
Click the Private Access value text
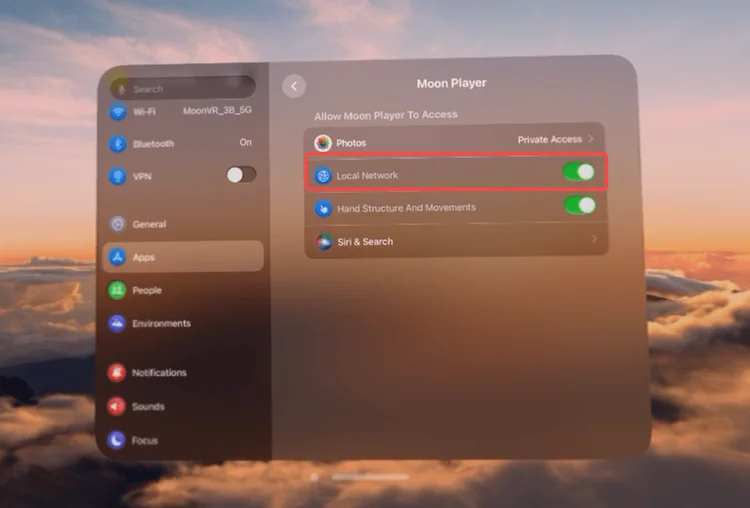pos(550,139)
